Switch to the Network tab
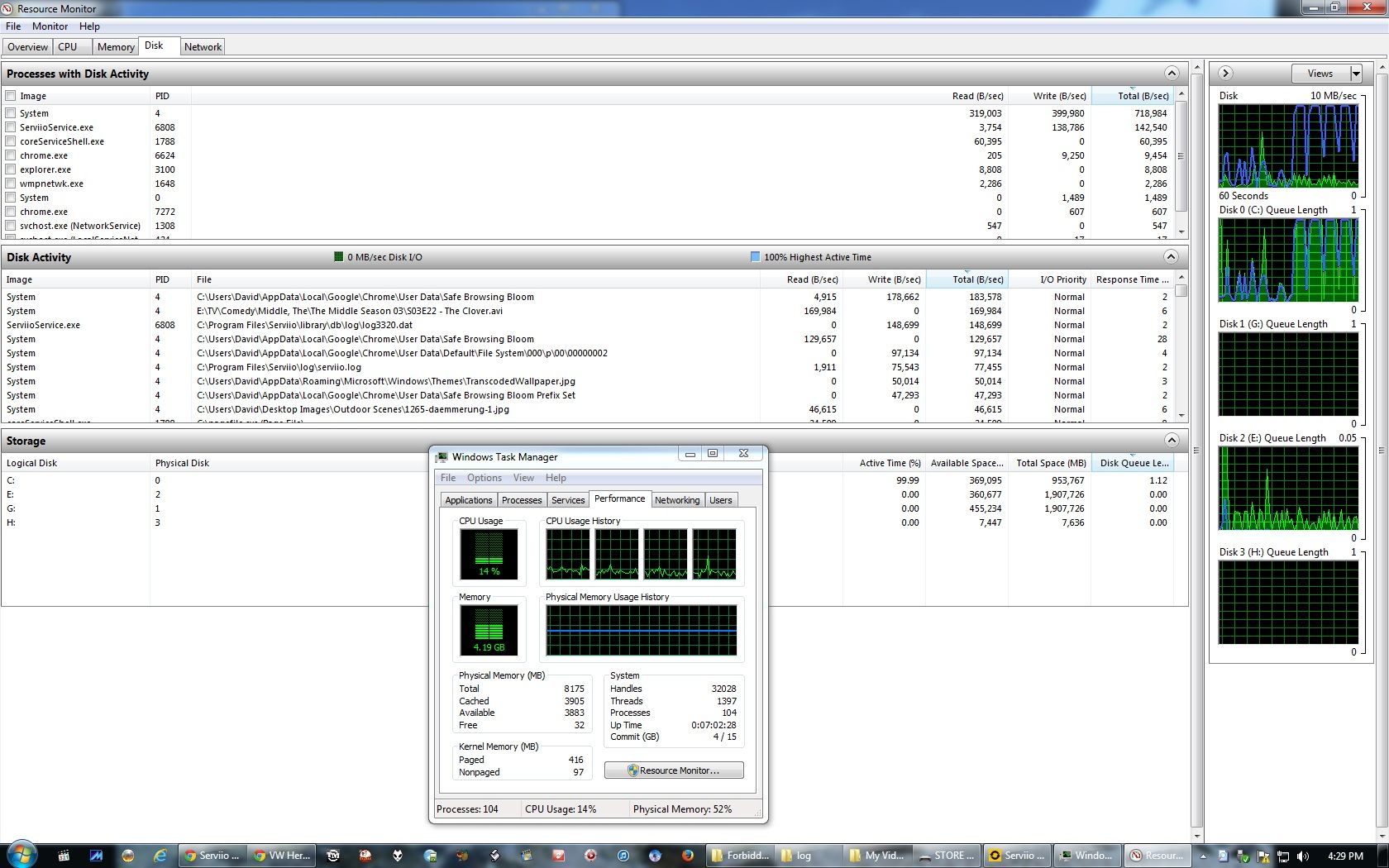This screenshot has height=868, width=1389. (x=203, y=47)
